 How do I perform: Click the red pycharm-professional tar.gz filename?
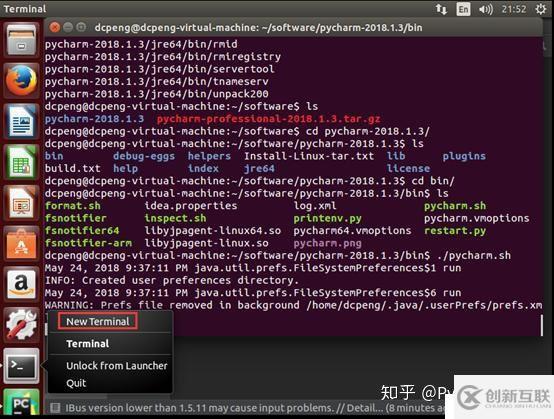(x=269, y=119)
